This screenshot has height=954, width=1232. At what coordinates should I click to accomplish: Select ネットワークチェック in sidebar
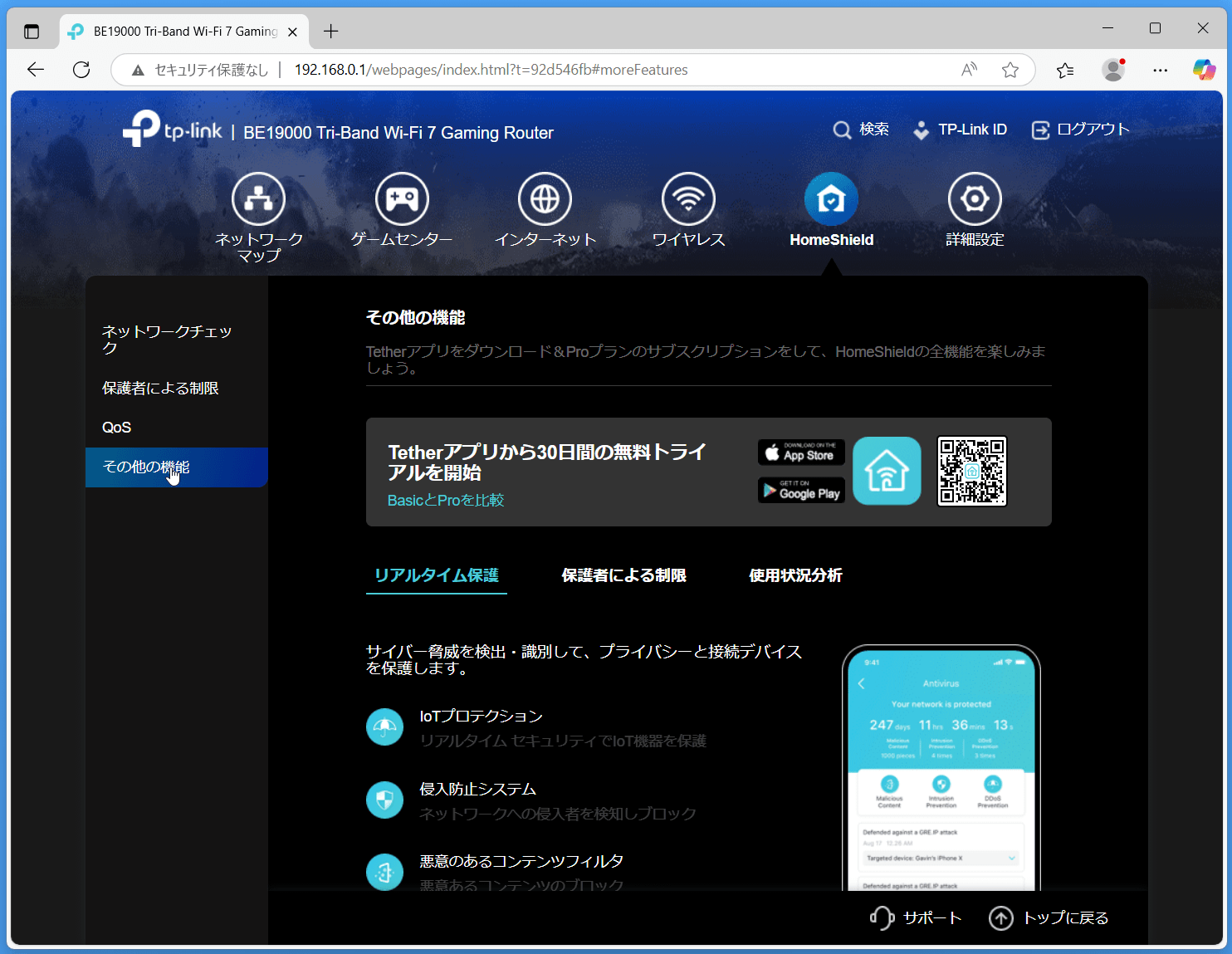(177, 340)
